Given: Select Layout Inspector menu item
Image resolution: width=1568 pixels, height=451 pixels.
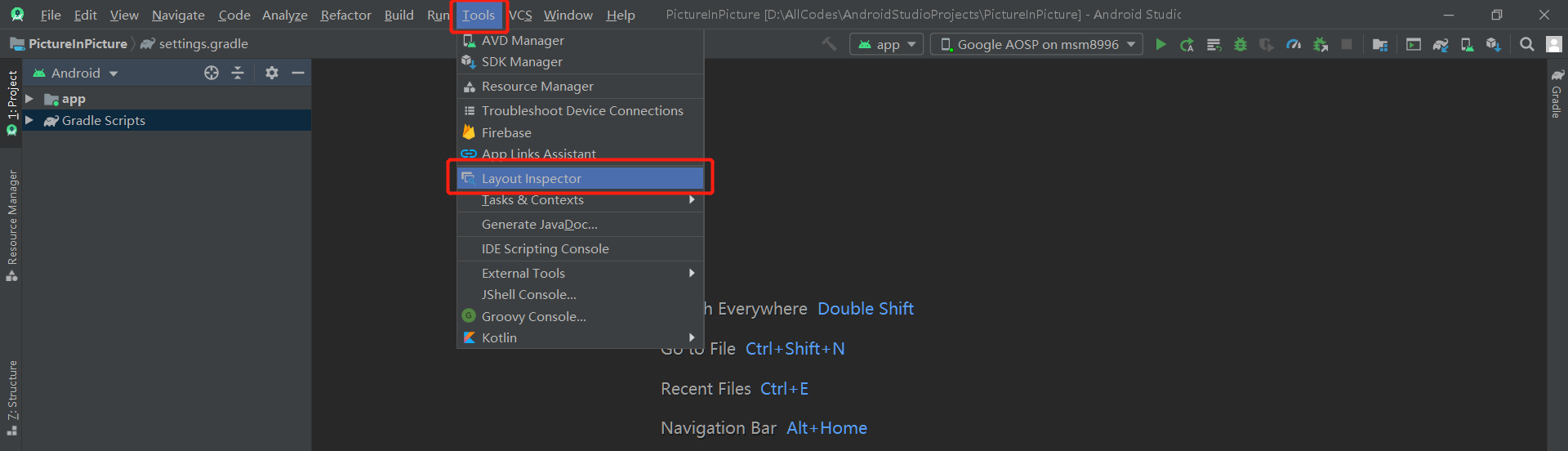Looking at the screenshot, I should click(x=580, y=178).
